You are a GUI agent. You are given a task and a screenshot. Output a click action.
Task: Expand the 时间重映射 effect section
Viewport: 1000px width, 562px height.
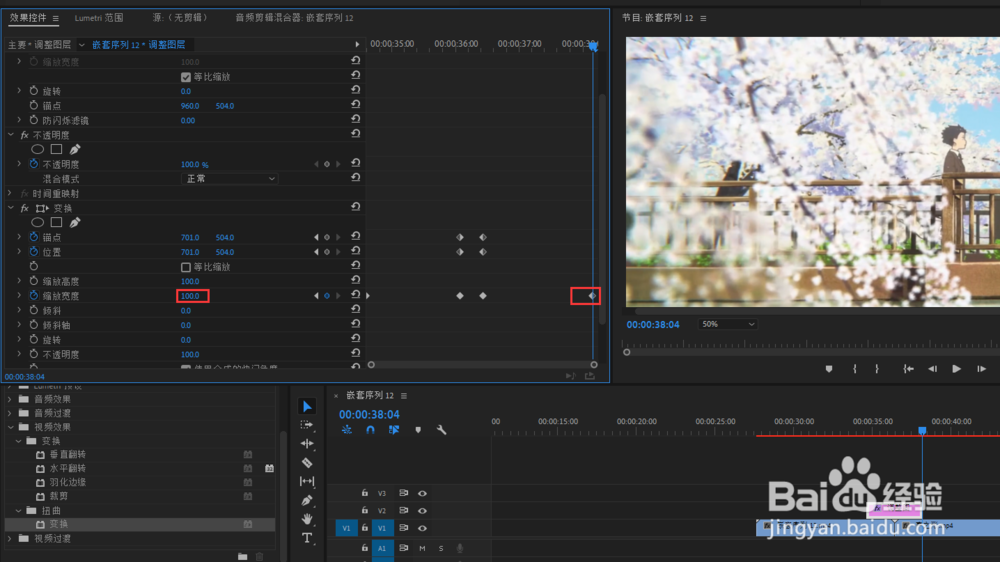(10, 193)
